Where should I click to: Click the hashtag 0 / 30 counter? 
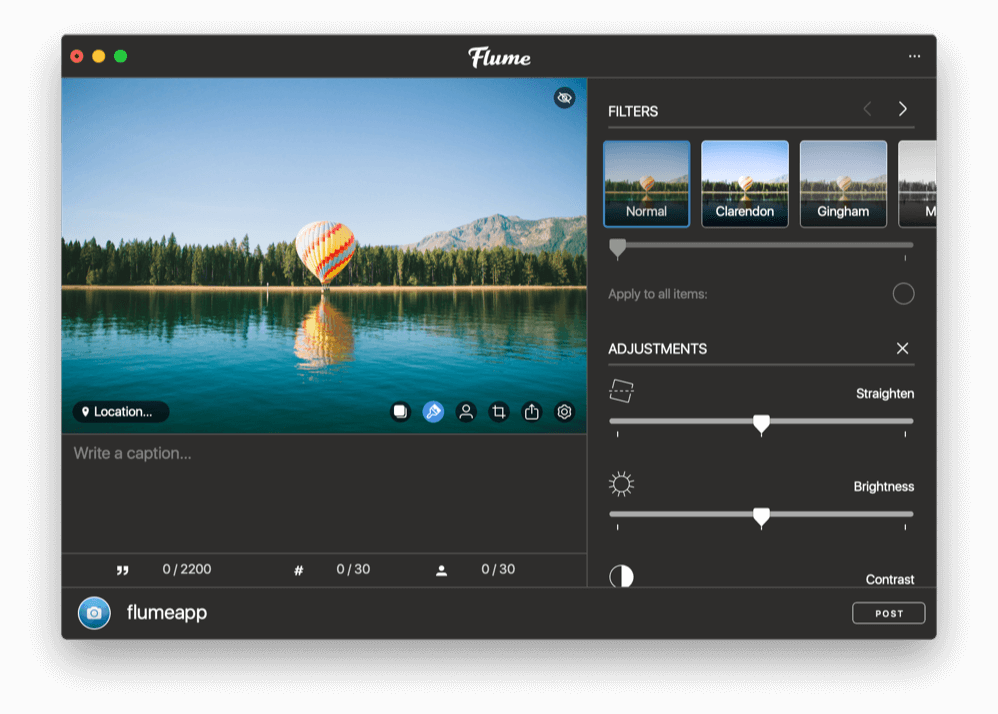pos(353,569)
